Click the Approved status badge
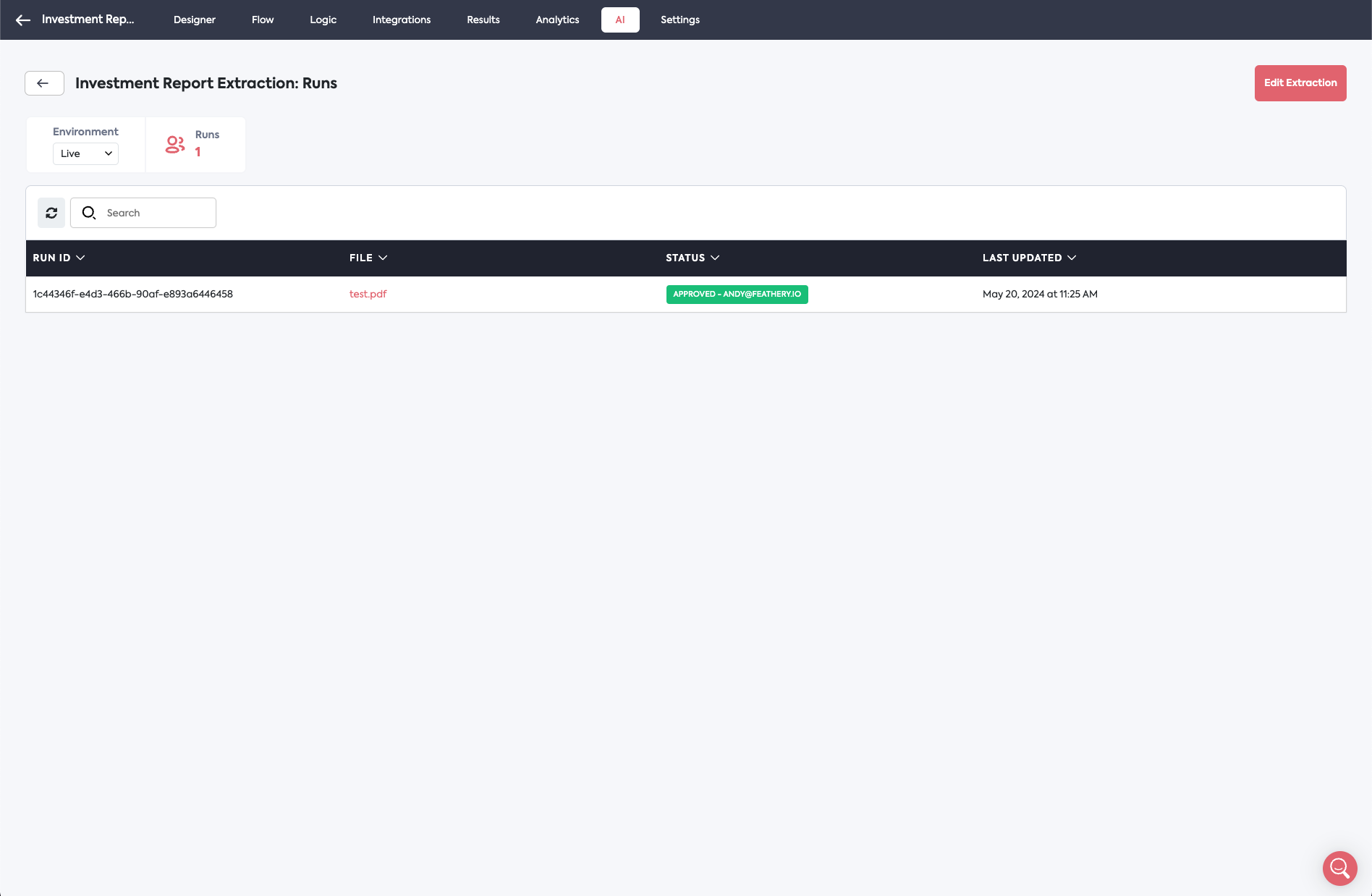 point(737,294)
